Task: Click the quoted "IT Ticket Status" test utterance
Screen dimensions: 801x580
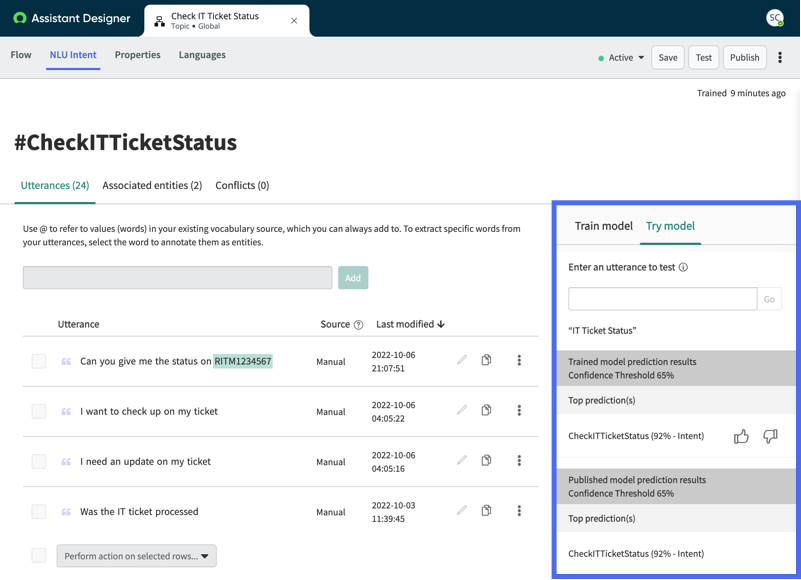Action: pyautogui.click(x=602, y=331)
